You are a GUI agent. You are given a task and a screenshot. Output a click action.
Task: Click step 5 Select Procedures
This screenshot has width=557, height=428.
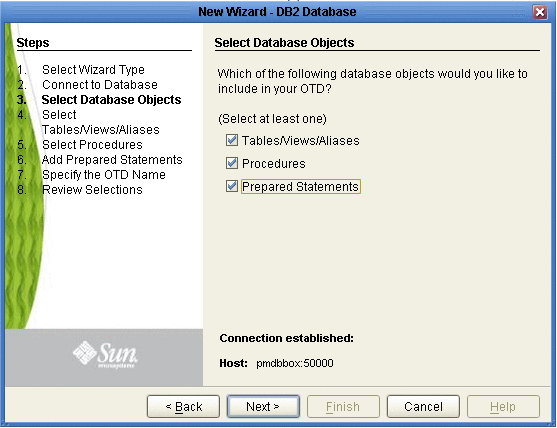point(92,145)
